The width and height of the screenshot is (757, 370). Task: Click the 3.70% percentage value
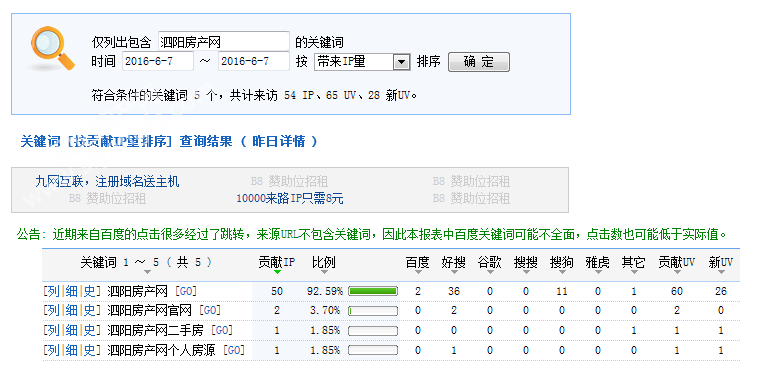click(324, 311)
